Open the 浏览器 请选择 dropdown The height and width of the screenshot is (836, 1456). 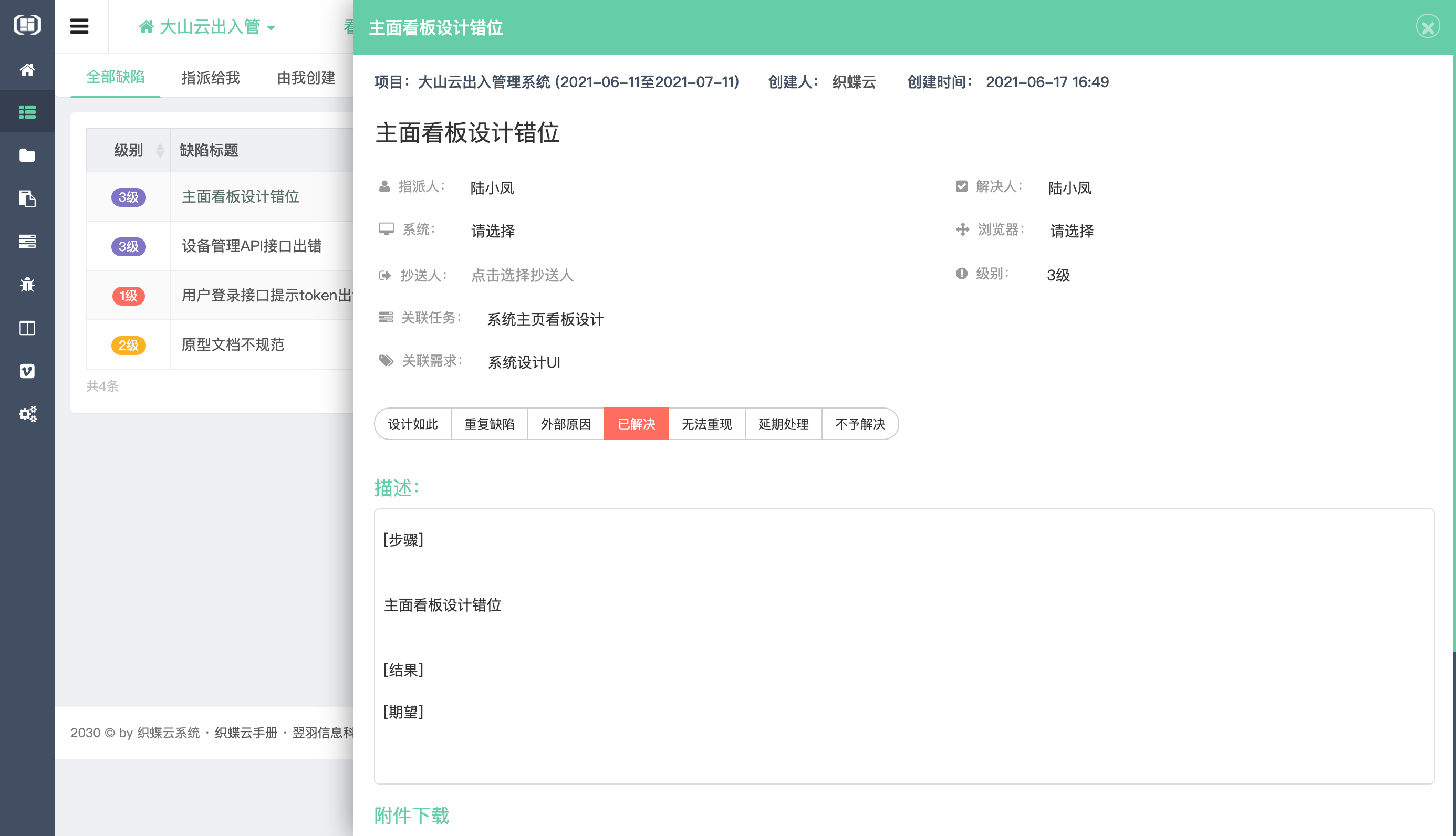[1072, 231]
